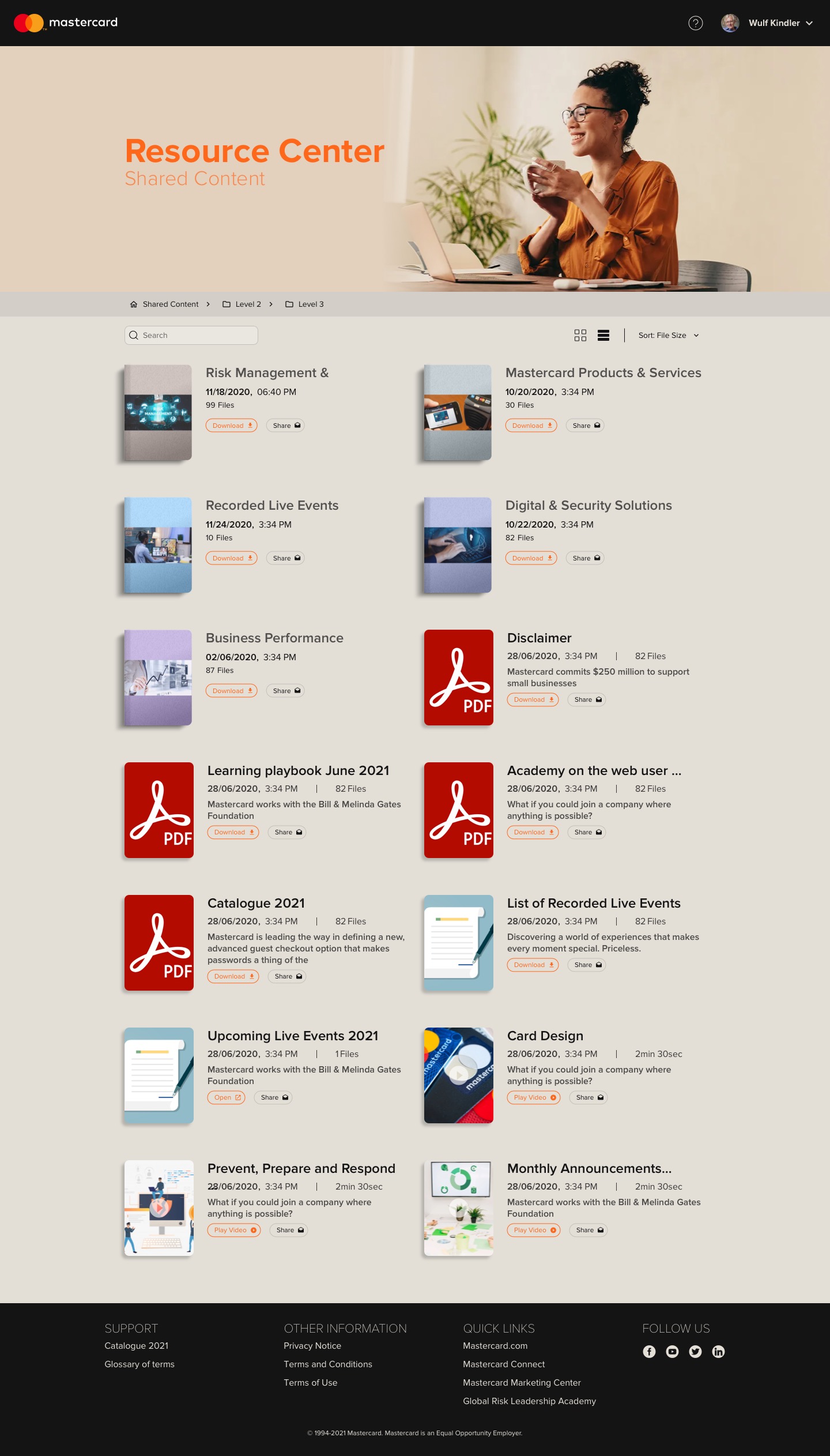Share Prevent, Prepare and Respond video
830x1456 pixels.
(289, 1230)
